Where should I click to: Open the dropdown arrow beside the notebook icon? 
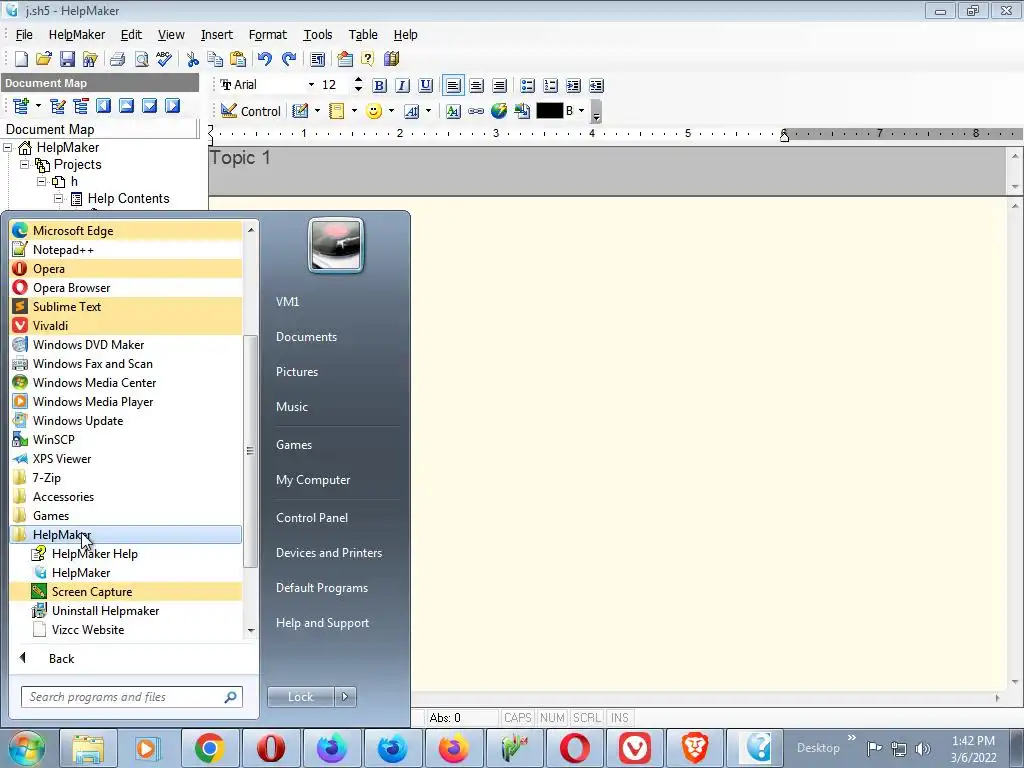pyautogui.click(x=355, y=111)
